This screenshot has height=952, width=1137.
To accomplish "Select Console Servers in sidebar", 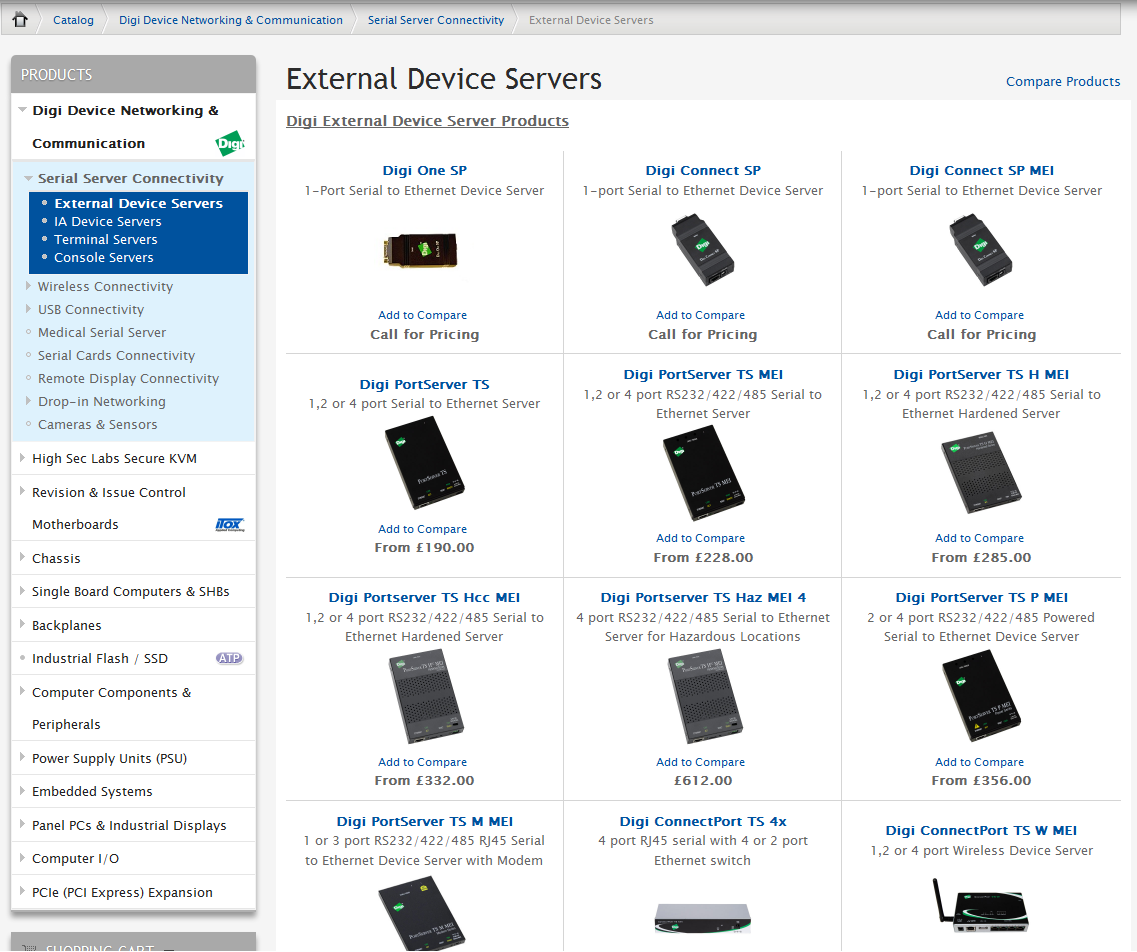I will click(x=104, y=258).
